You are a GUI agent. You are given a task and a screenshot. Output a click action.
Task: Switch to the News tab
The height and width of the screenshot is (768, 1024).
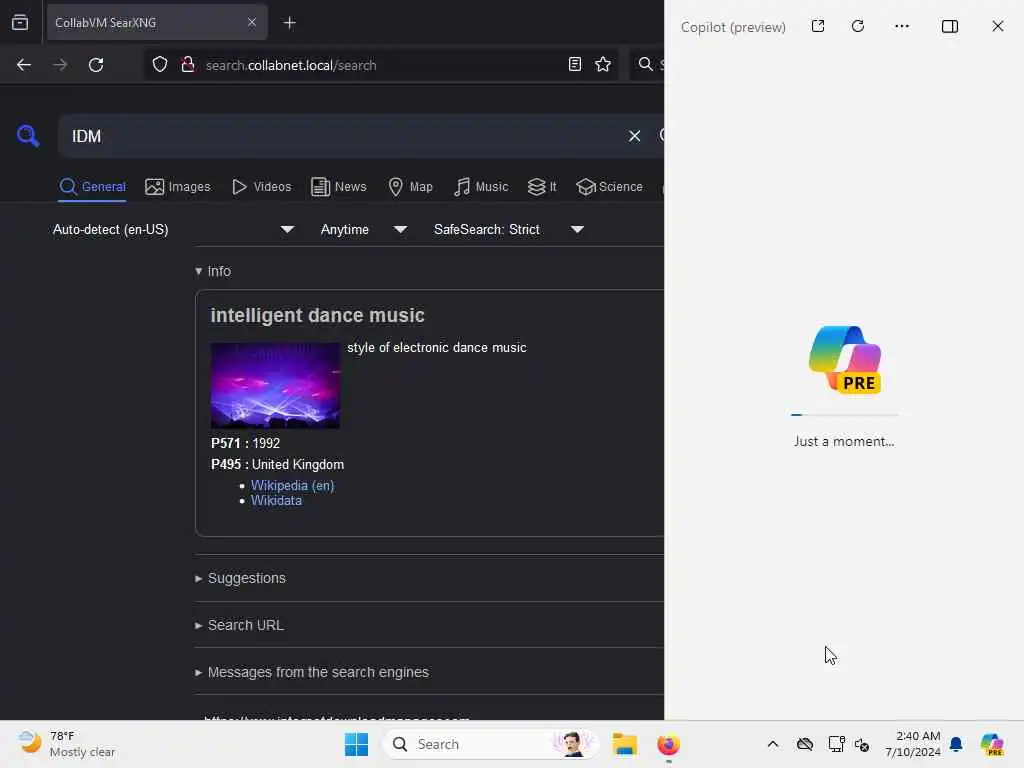pos(339,187)
